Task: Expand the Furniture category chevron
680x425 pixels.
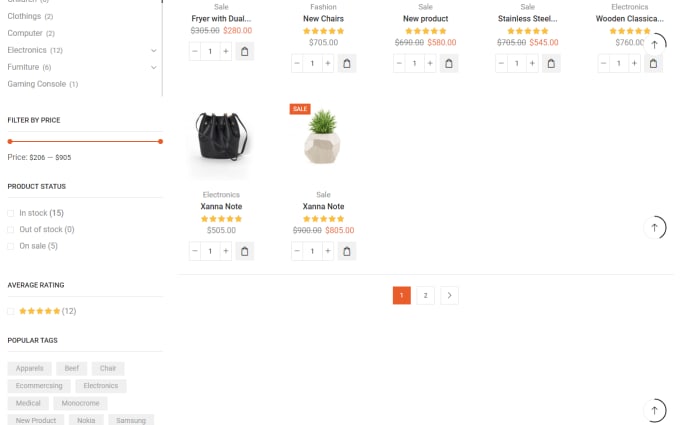Action: pyautogui.click(x=154, y=67)
